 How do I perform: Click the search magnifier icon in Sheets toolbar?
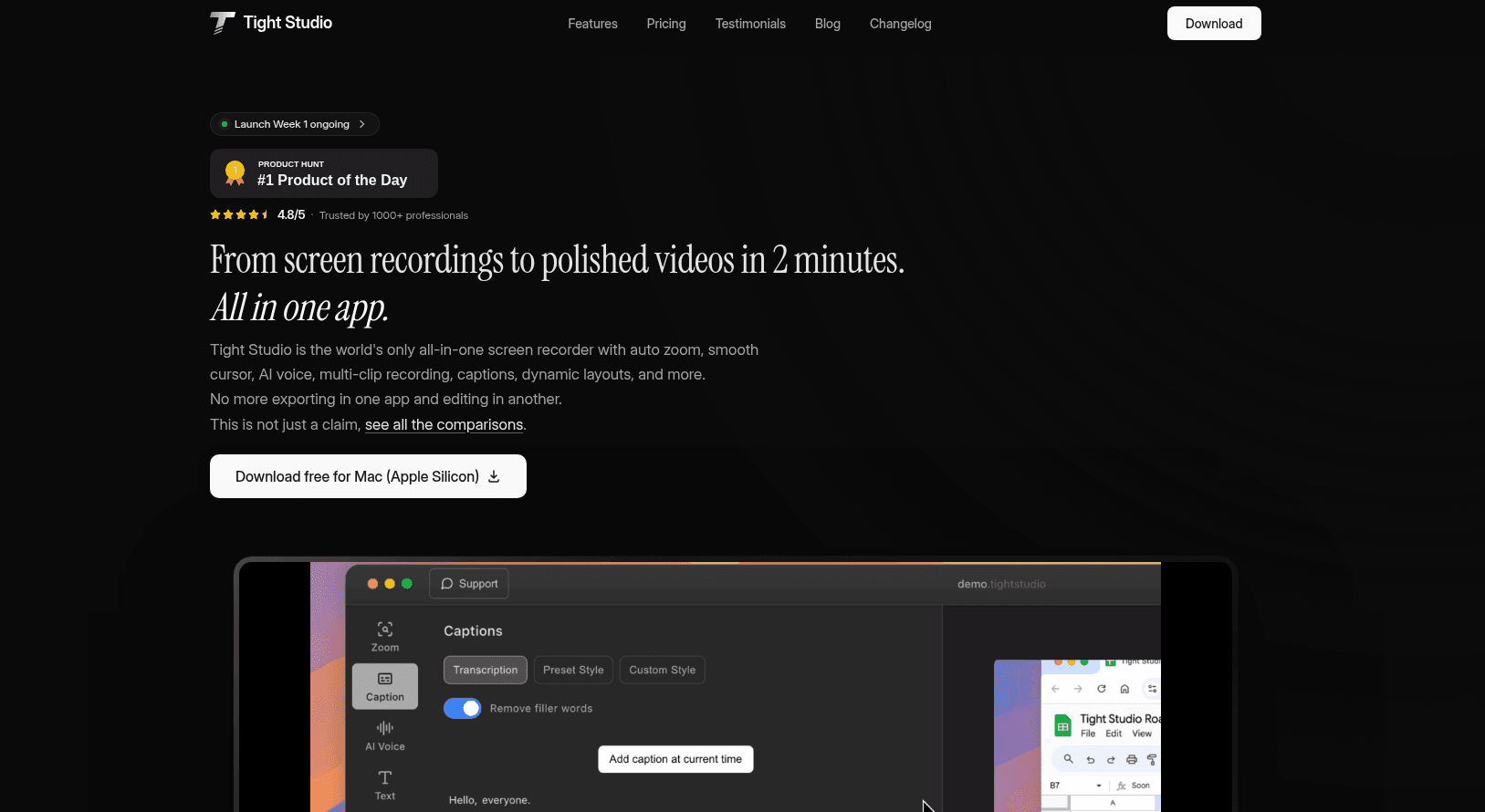tap(1068, 759)
